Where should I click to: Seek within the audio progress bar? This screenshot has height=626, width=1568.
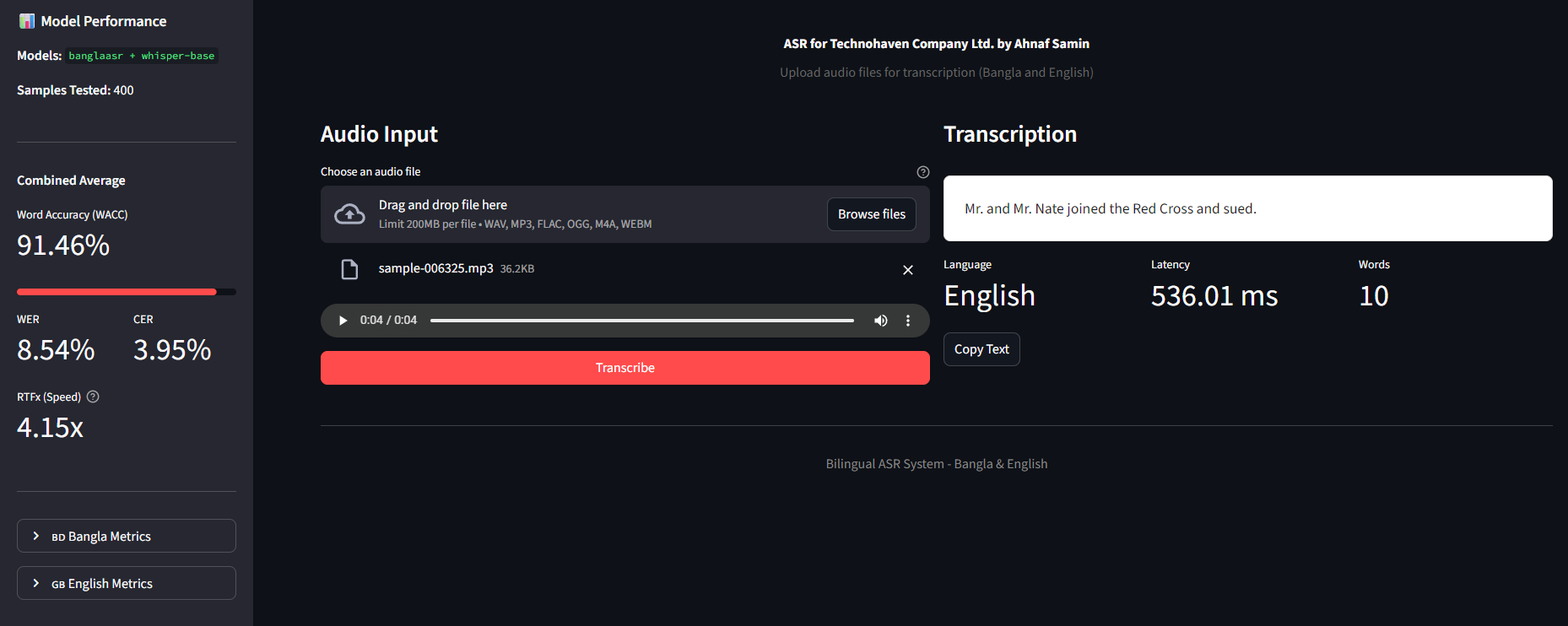click(642, 321)
